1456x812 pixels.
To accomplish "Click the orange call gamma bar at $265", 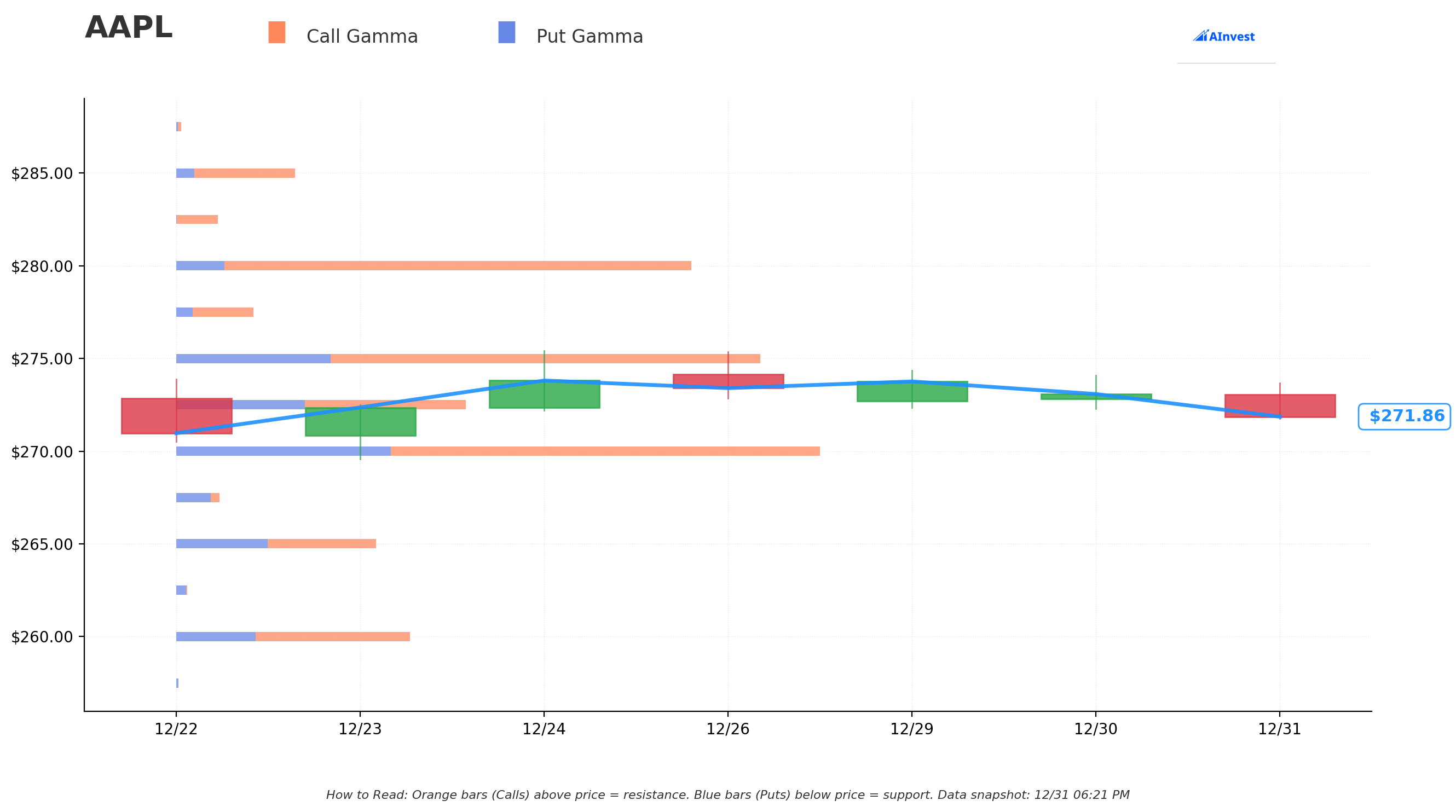I will 322,543.
